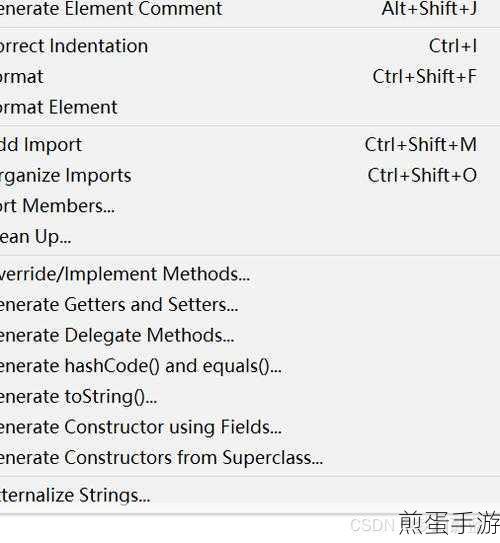Pick Generate hashCode() and equals()
This screenshot has height=543, width=500.
(x=250, y=366)
